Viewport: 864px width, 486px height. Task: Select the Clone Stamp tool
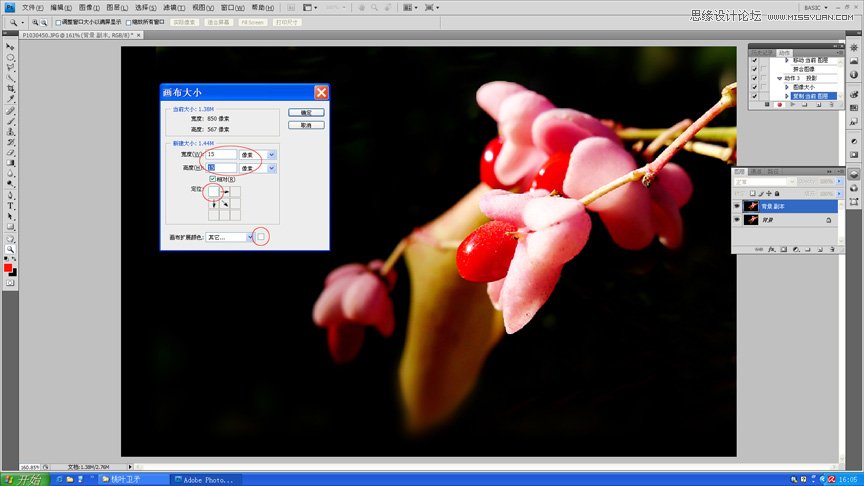tap(10, 132)
